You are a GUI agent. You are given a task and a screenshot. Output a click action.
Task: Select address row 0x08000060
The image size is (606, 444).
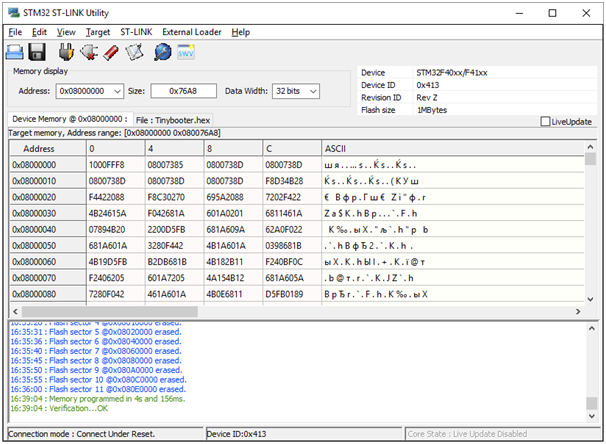48,262
